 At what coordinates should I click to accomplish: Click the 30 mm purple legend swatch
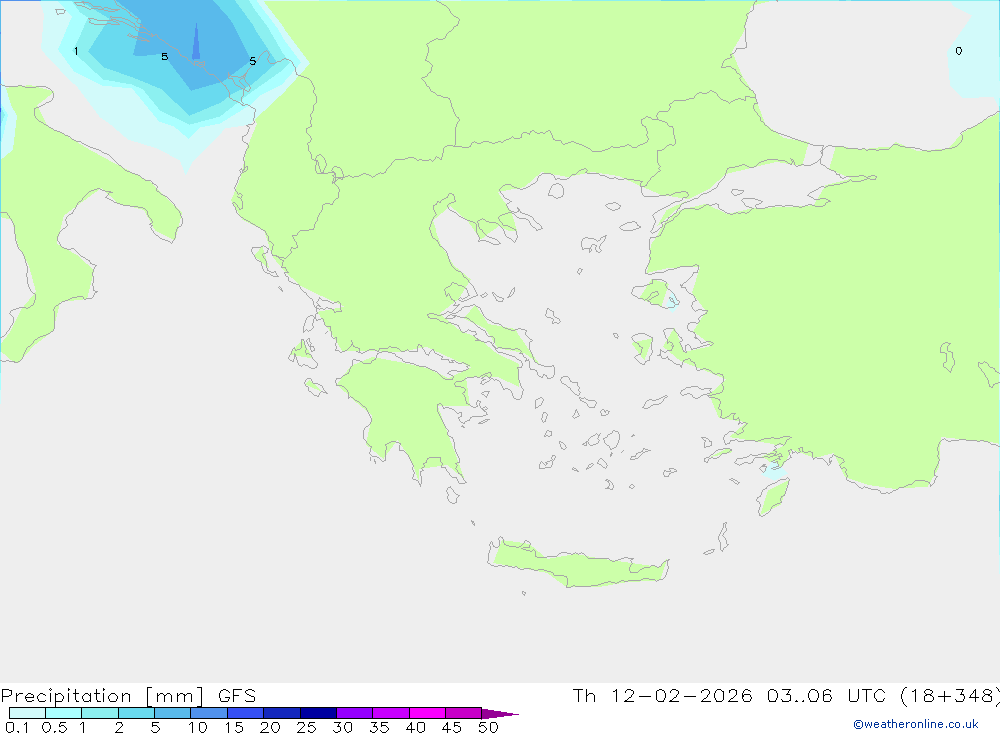point(355,713)
